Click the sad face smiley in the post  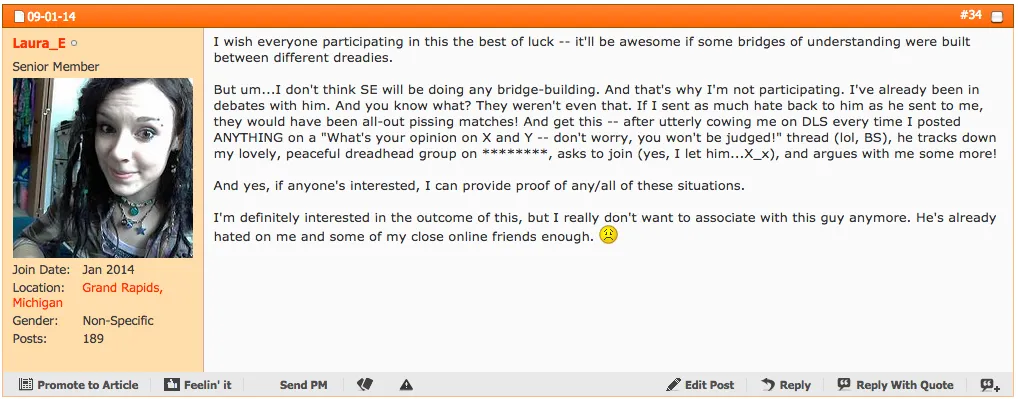point(608,235)
